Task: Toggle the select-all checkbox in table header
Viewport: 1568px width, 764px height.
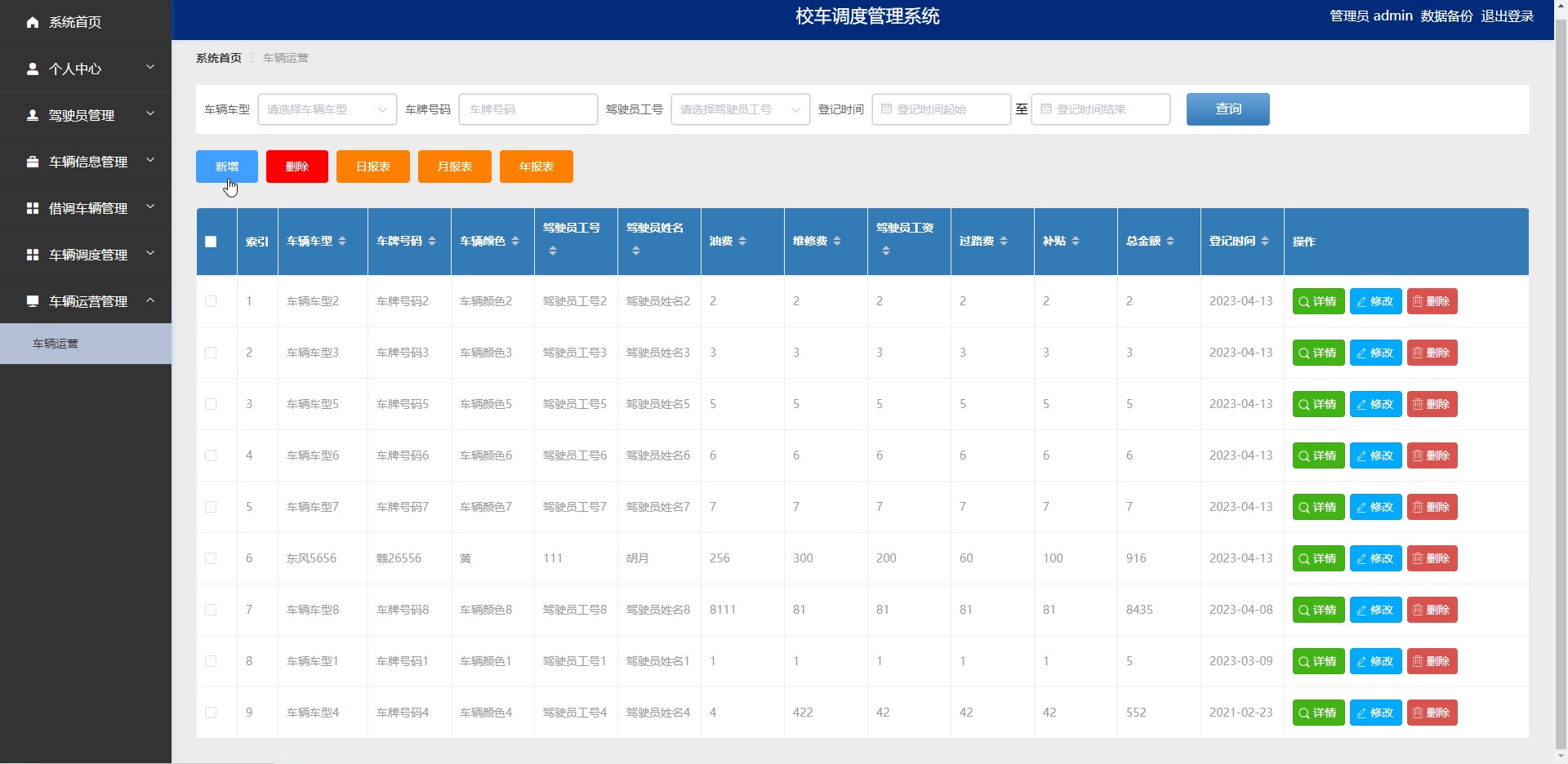Action: tap(211, 242)
